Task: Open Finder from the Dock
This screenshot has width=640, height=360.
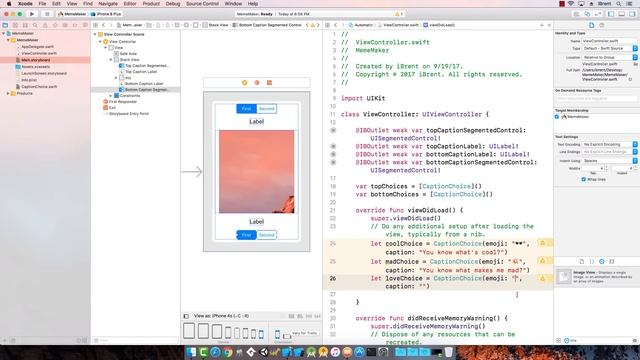Action: point(191,352)
